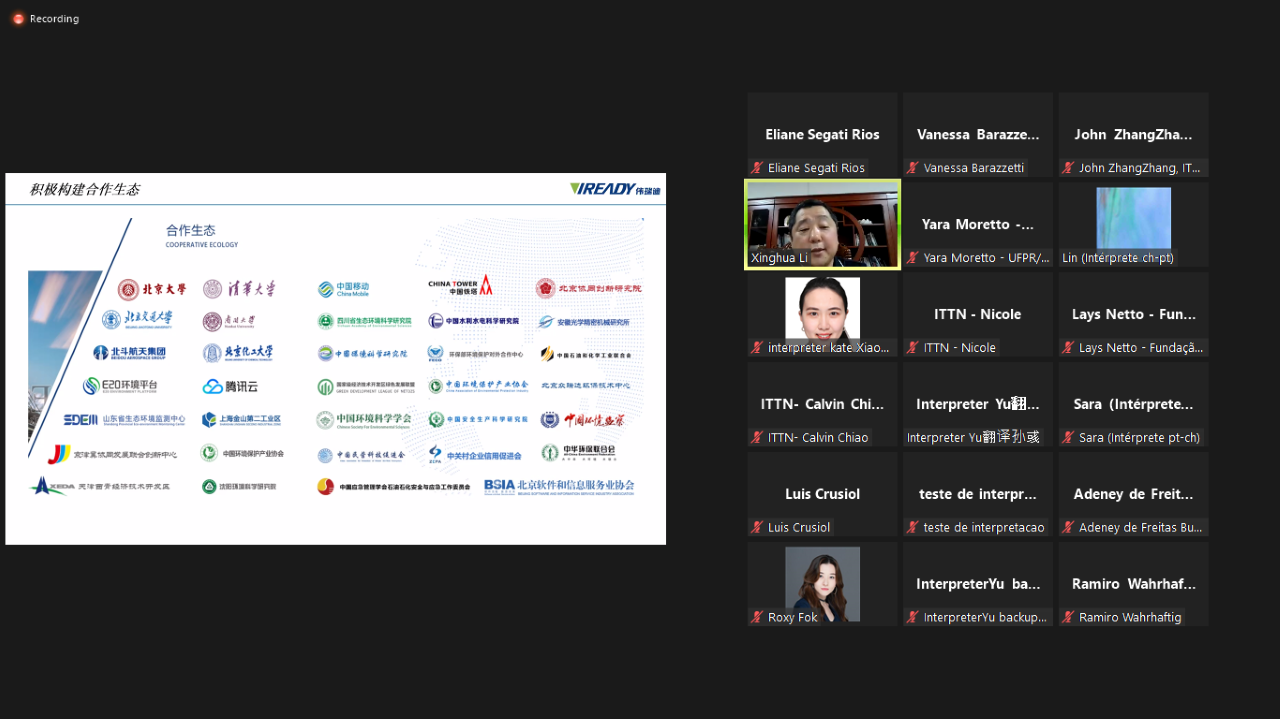Click John ZhangZhang's muted microphone icon

1068,168
